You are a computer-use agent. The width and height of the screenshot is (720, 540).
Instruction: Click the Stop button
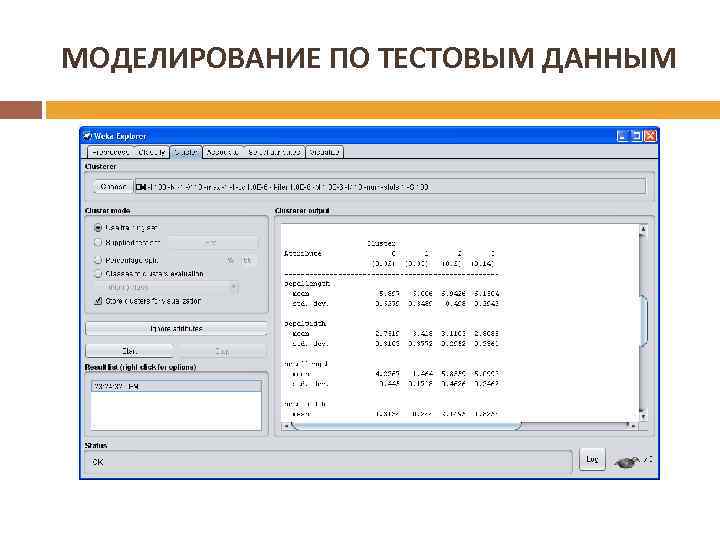tap(222, 351)
